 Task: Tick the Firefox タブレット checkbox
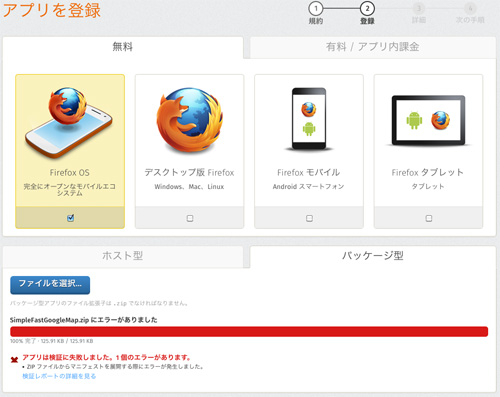(429, 218)
